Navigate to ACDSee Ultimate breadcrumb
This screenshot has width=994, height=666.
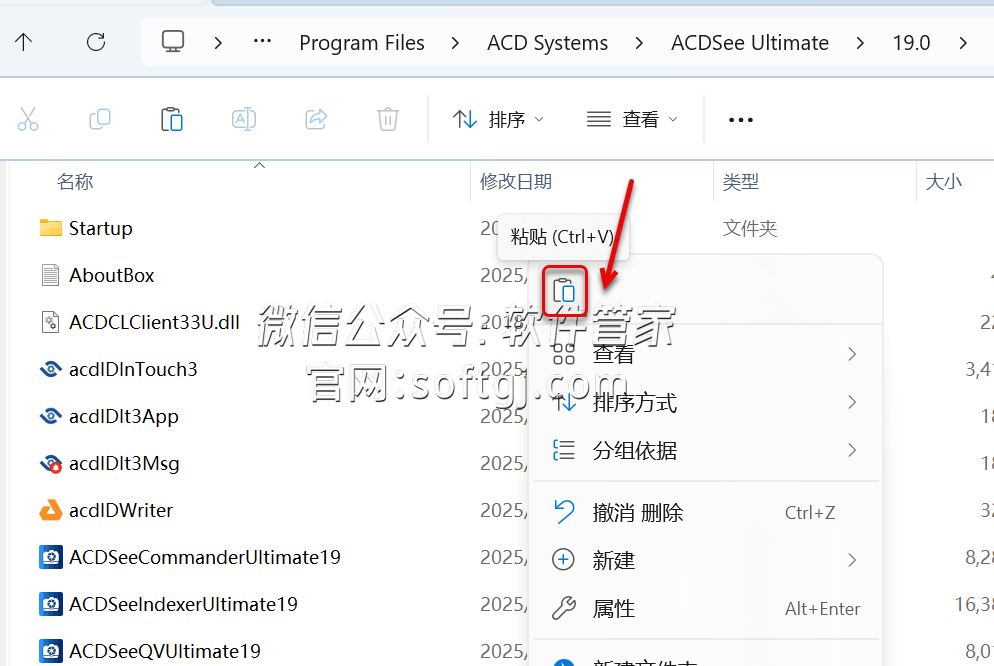click(x=750, y=42)
